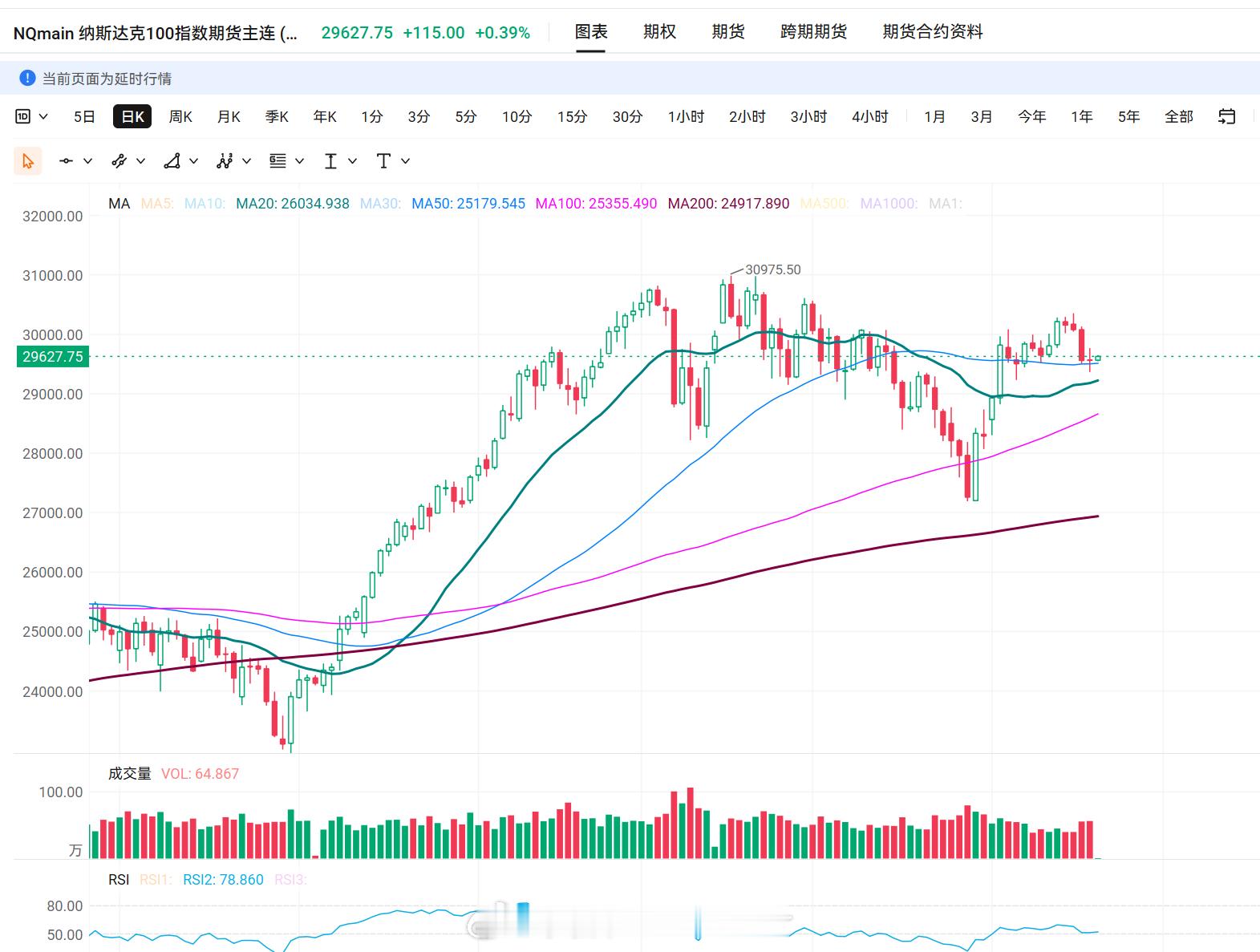Select the price range measure tool

click(x=330, y=161)
